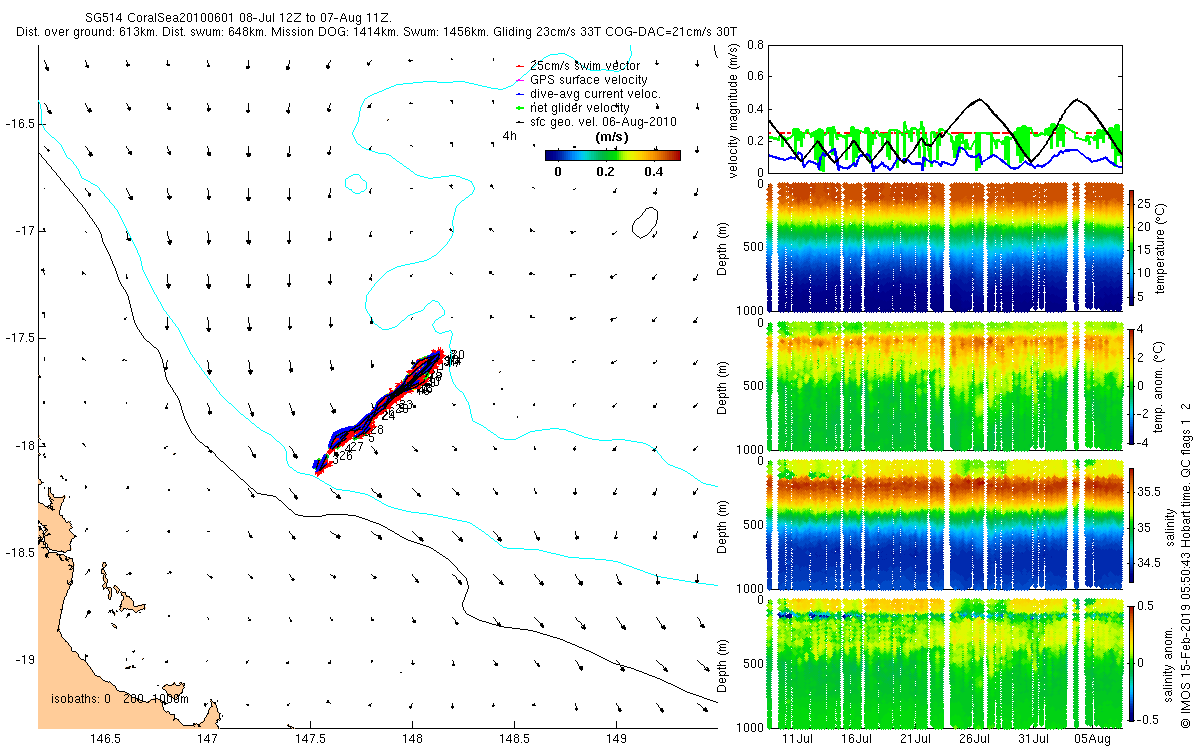Click the salinity colorbar
Viewport: 1200px width, 750px height.
1132,524
